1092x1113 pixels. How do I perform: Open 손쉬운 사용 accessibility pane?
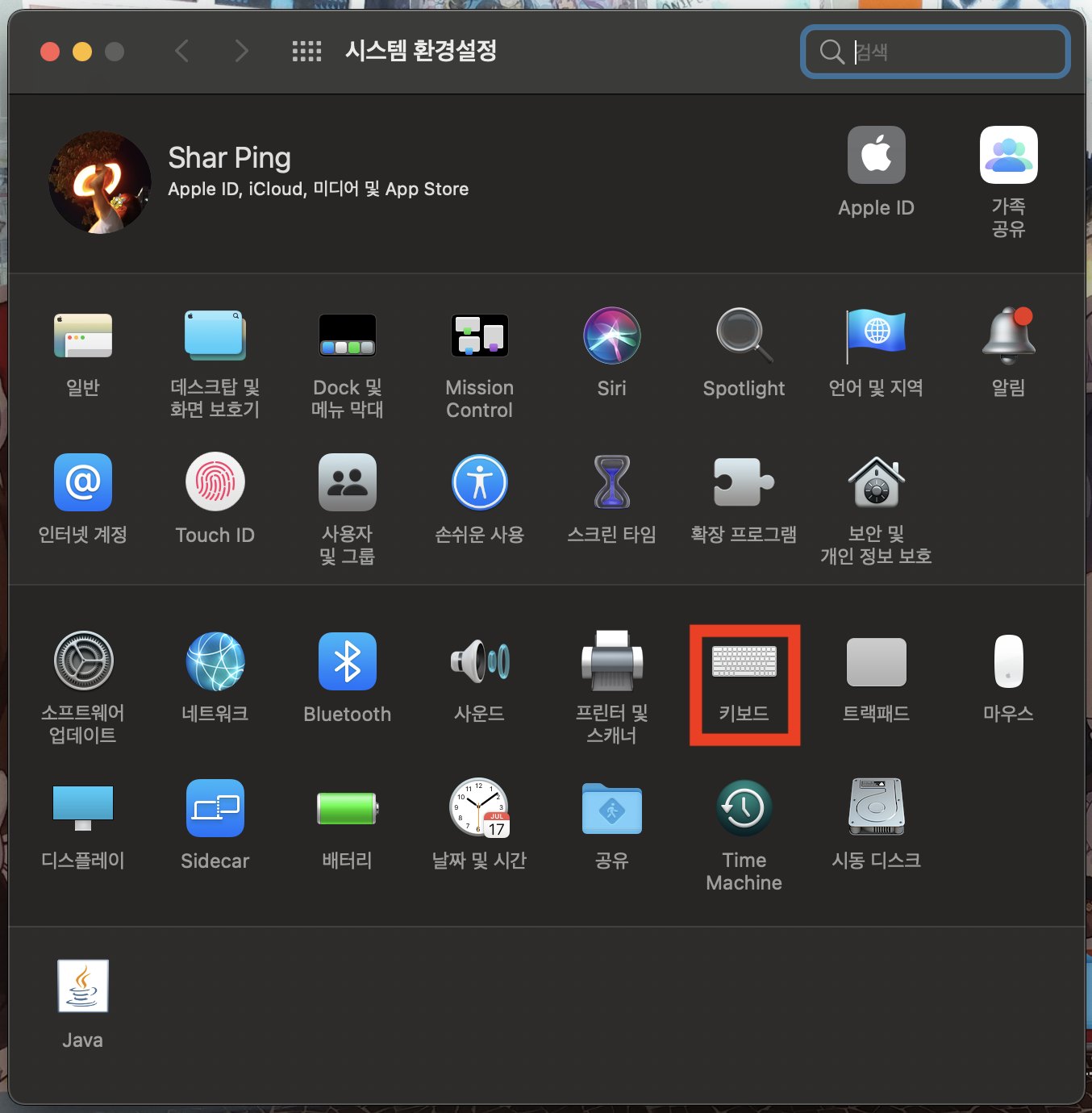tap(480, 482)
